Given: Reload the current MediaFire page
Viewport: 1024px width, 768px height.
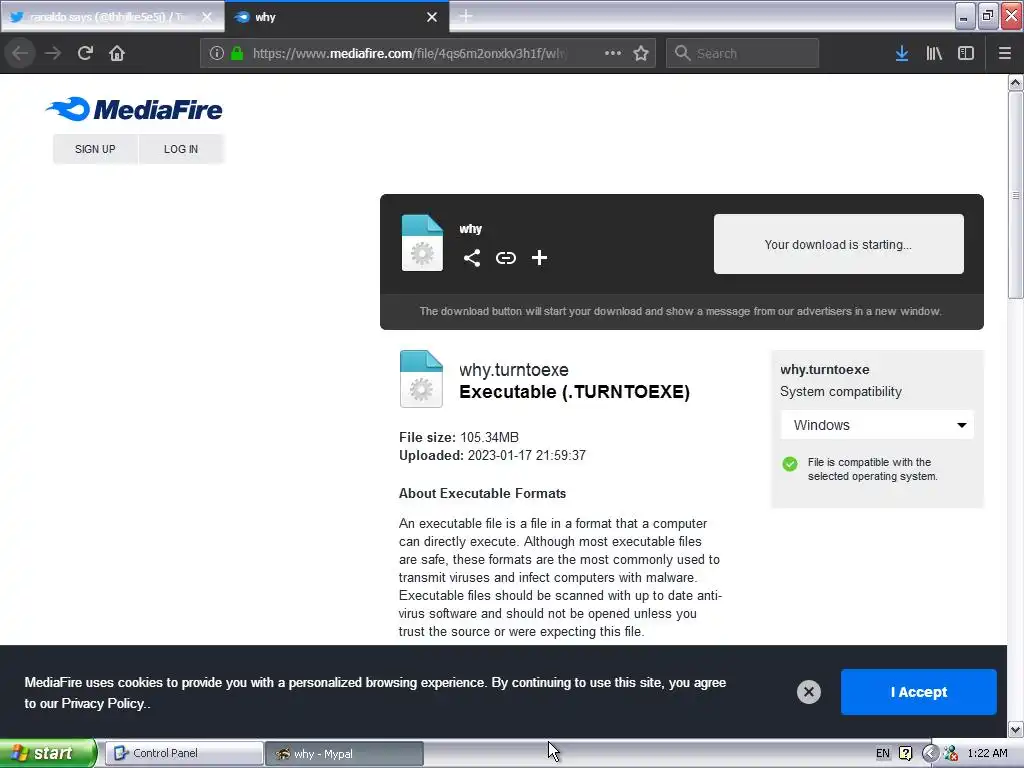Looking at the screenshot, I should [x=85, y=53].
